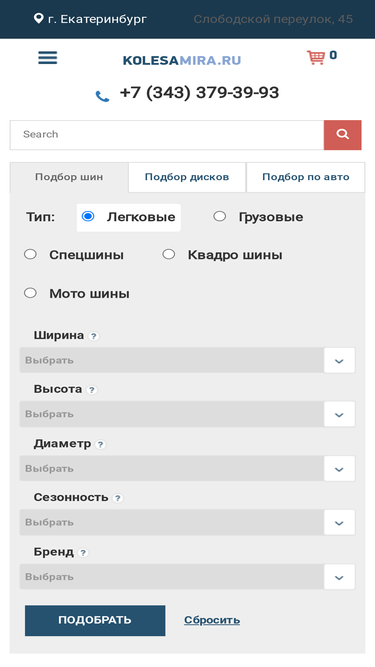Open the Бренд dropdown list

(187, 577)
